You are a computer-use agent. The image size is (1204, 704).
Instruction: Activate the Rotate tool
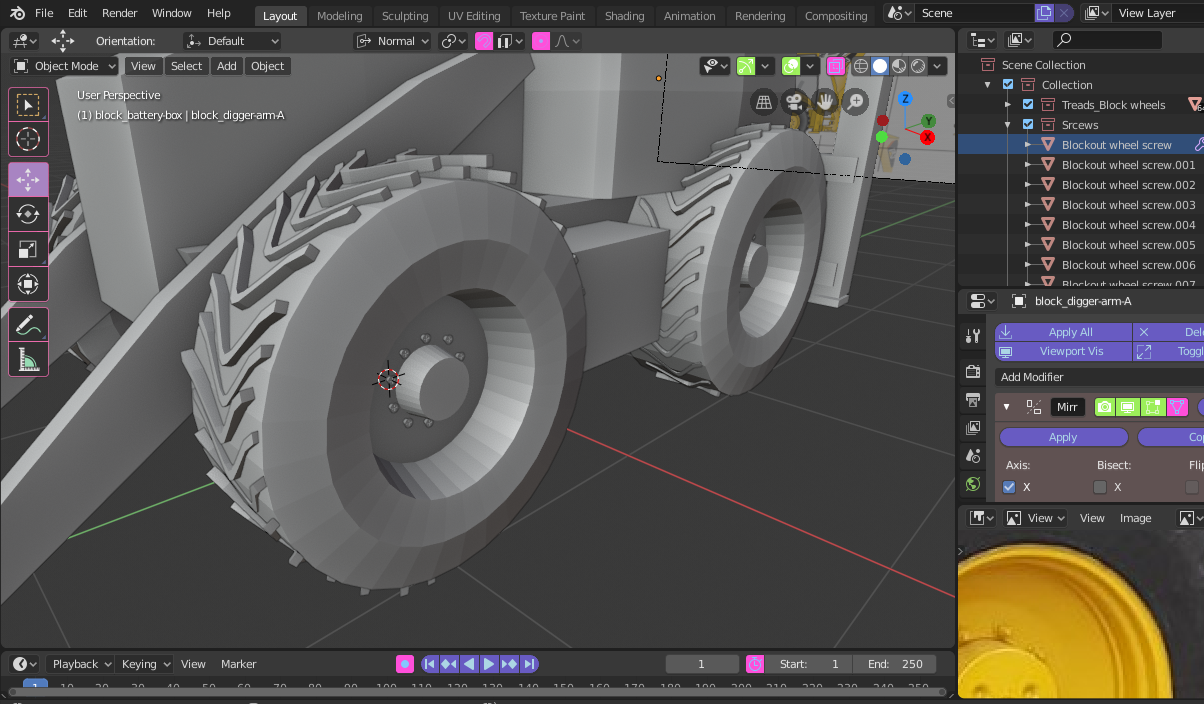[x=28, y=214]
